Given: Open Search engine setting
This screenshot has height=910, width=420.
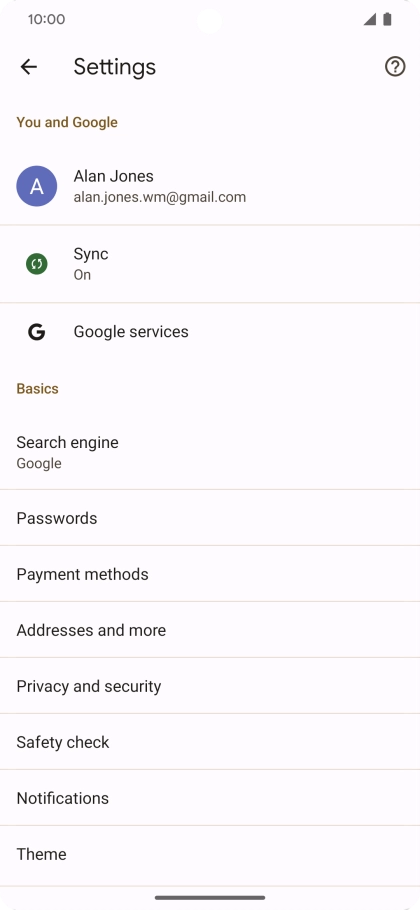Looking at the screenshot, I should (210, 452).
